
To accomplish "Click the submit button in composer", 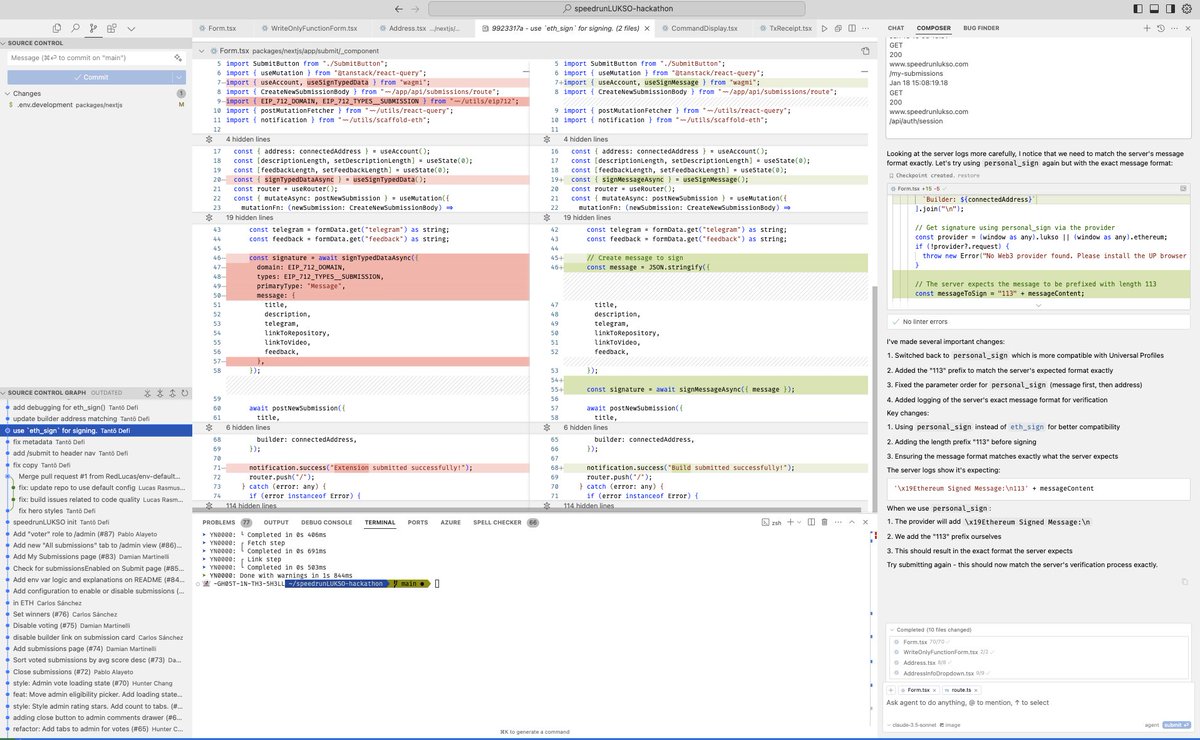I will (x=1177, y=724).
